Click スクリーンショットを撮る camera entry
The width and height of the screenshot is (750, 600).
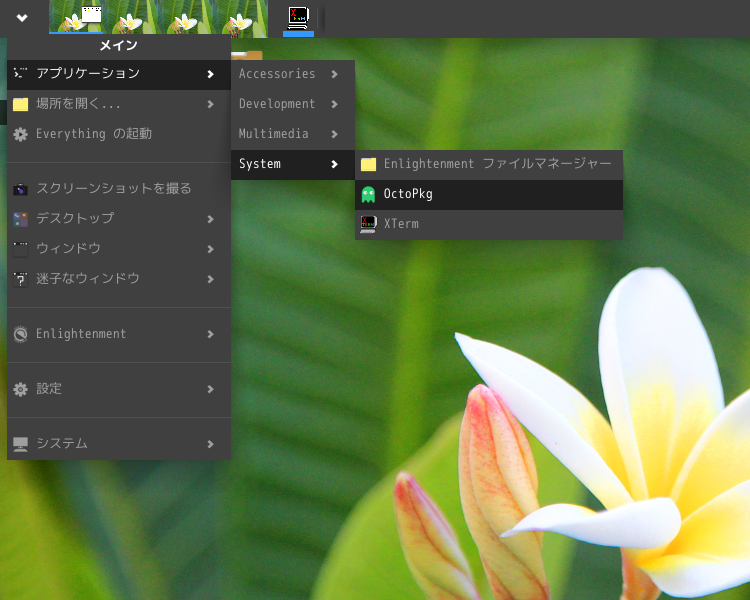point(113,188)
